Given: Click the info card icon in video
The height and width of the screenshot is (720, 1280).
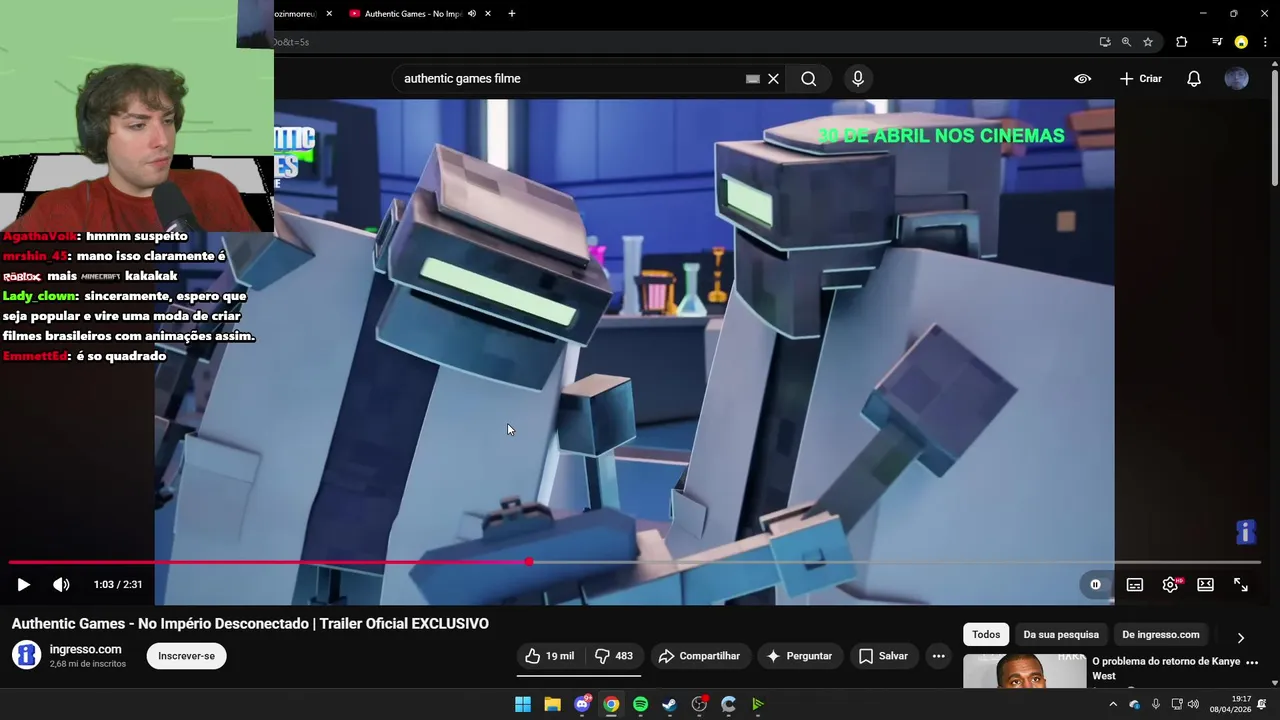Looking at the screenshot, I should pyautogui.click(x=1245, y=532).
